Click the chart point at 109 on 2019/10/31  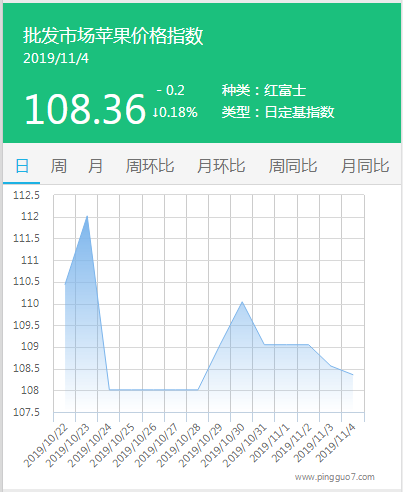point(264,344)
